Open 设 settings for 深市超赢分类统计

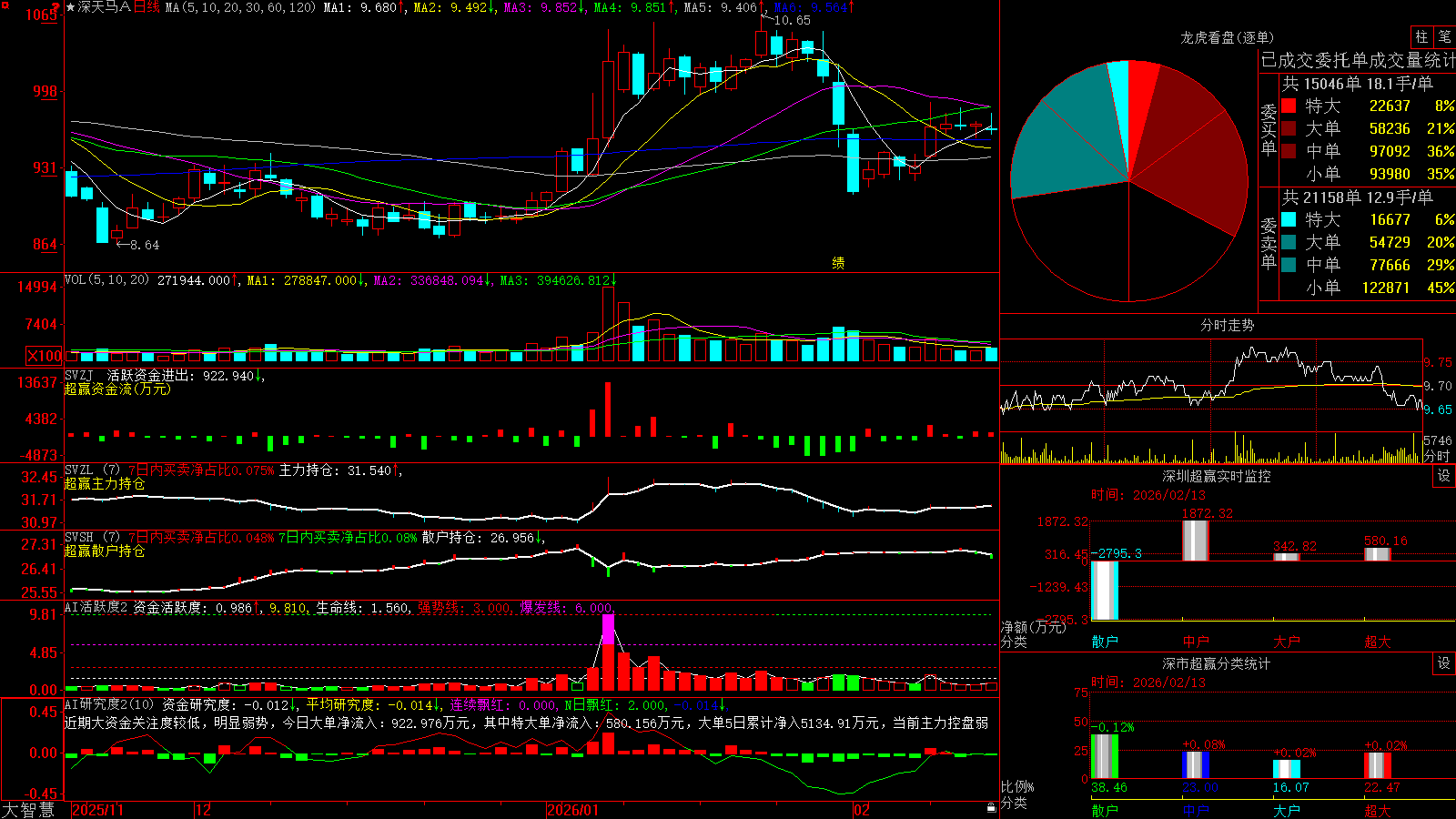click(1444, 663)
